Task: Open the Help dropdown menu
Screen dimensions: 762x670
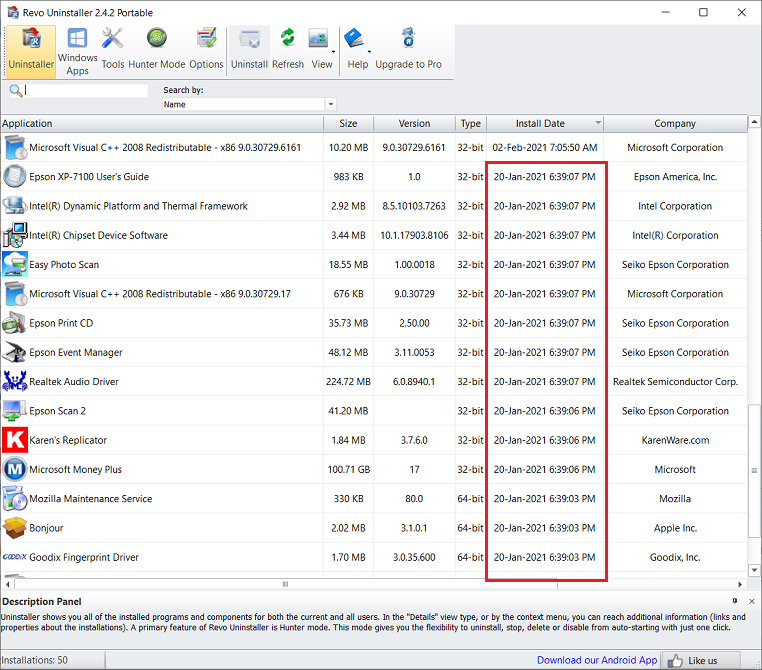Action: (x=369, y=52)
